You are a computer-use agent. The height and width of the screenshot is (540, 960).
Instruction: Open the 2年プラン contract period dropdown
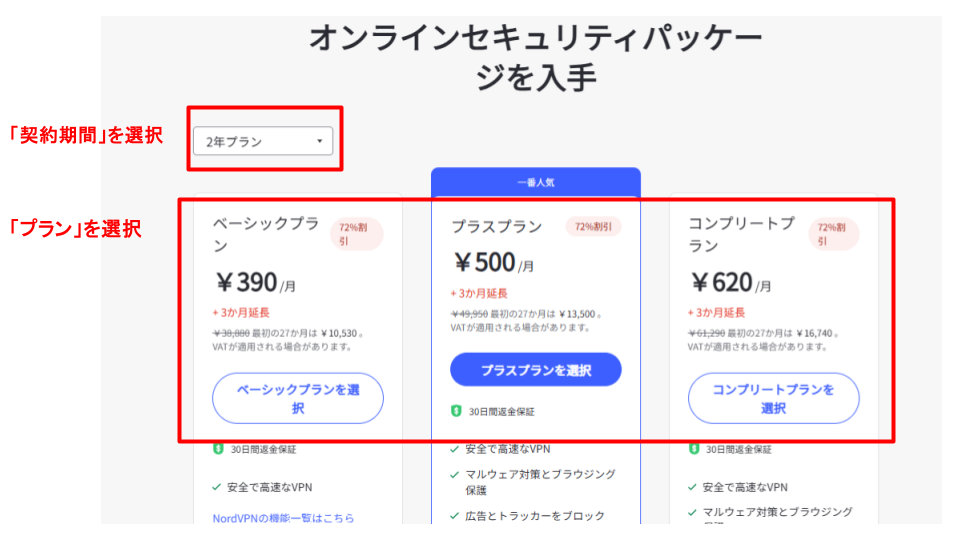pyautogui.click(x=263, y=141)
